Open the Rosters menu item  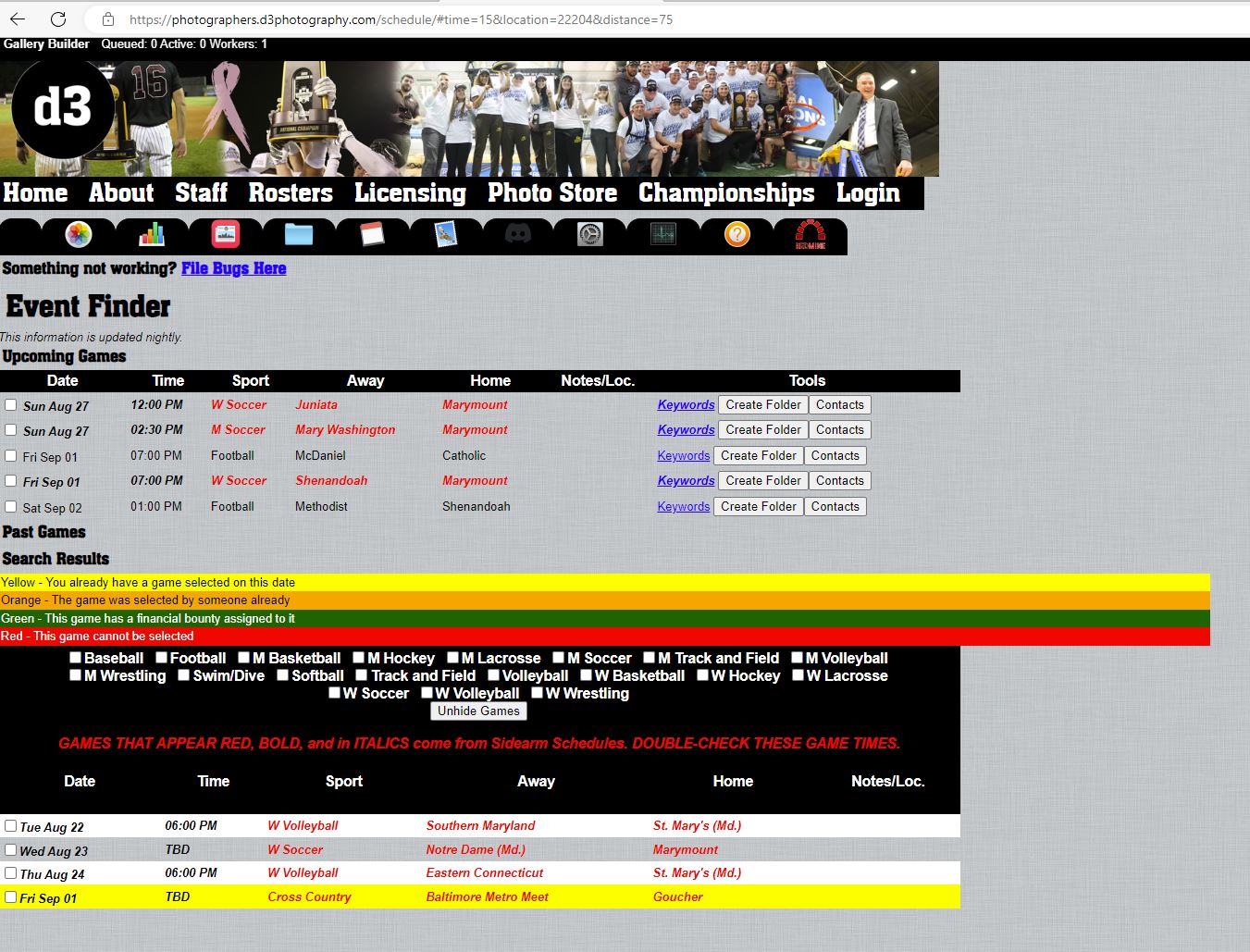pos(291,192)
